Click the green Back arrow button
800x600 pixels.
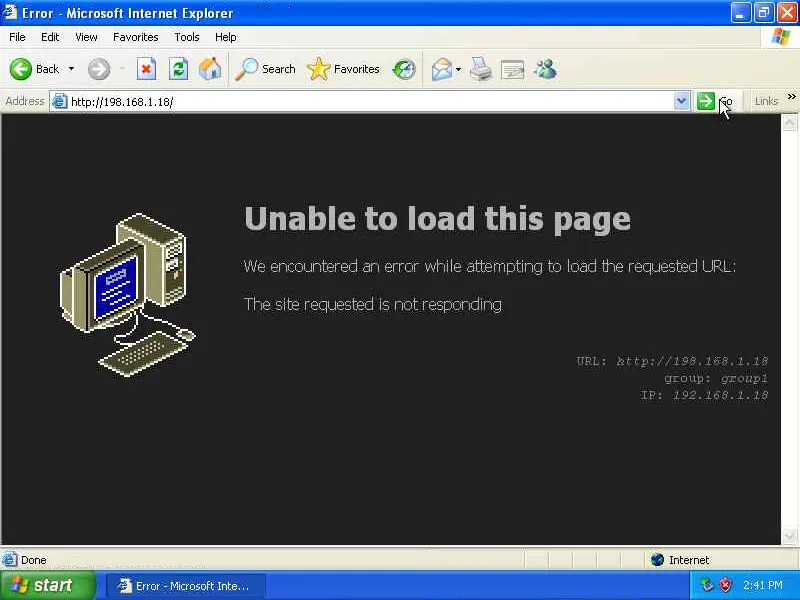coord(21,69)
